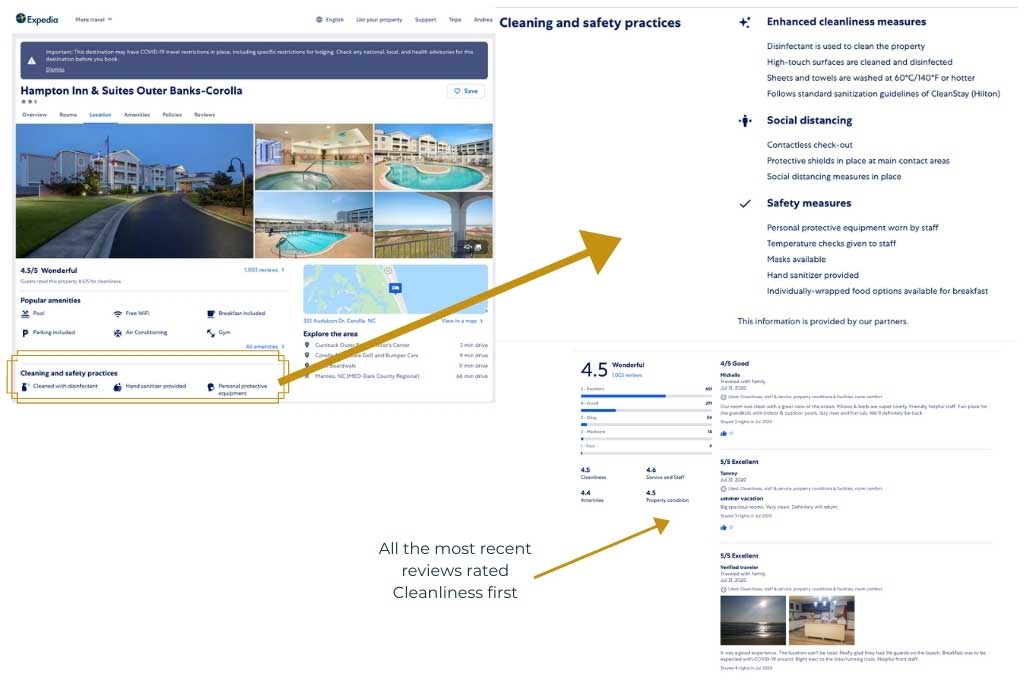Open the map preview image
1024x683 pixels.
click(x=395, y=289)
